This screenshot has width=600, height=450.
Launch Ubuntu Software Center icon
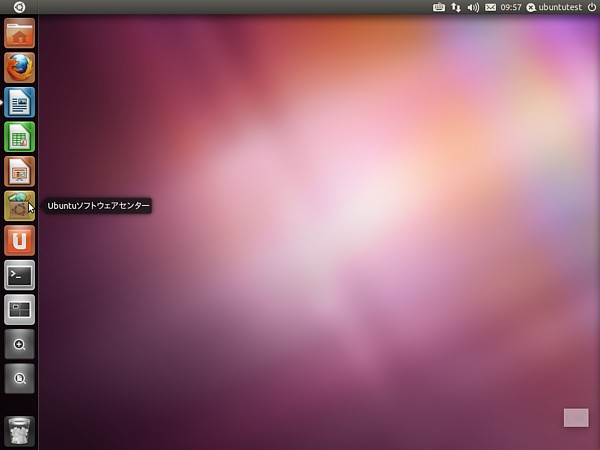pyautogui.click(x=20, y=206)
